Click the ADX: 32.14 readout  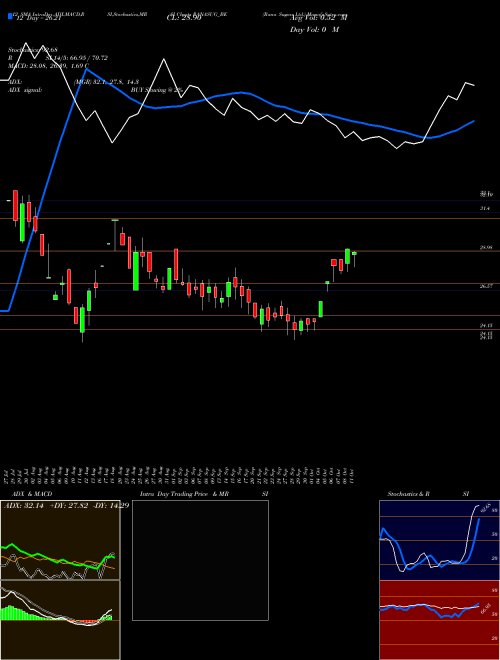[24, 506]
